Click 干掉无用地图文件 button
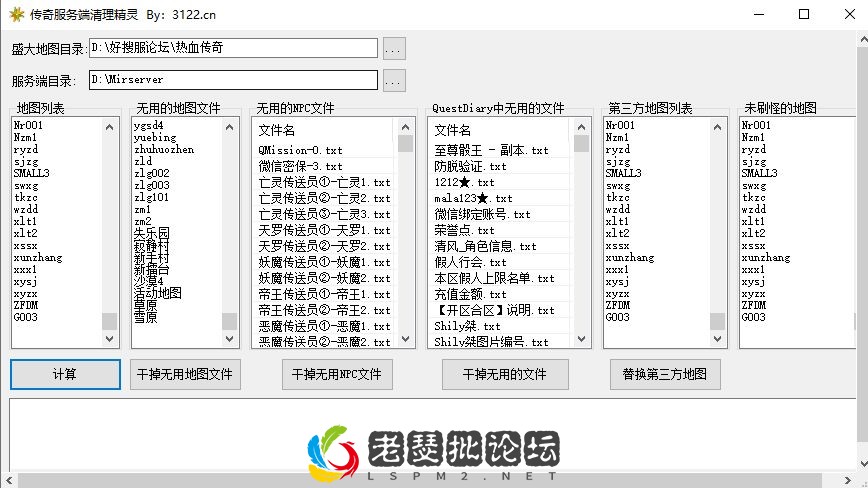Screen dimensions: 868x488 [x=185, y=375]
